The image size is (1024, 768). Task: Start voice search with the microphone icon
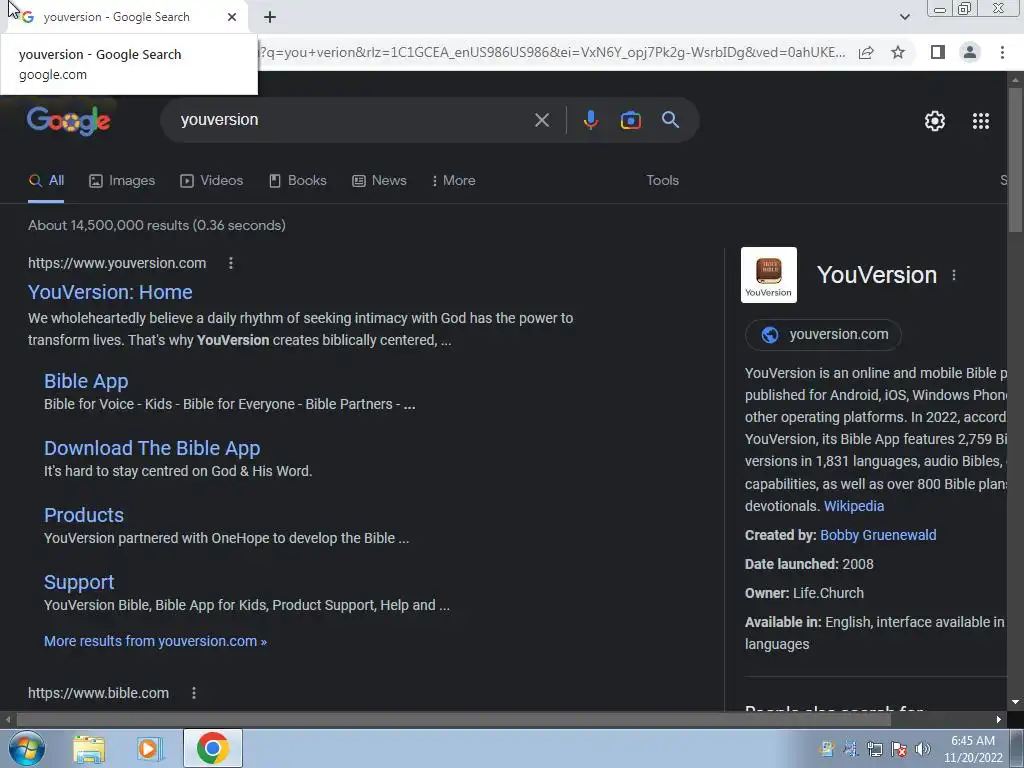590,120
